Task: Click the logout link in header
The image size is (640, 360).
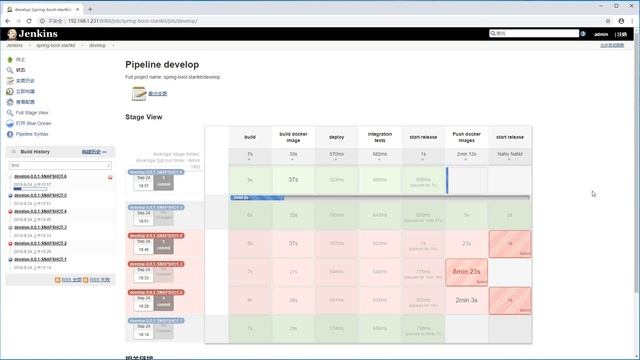Action: [x=621, y=34]
